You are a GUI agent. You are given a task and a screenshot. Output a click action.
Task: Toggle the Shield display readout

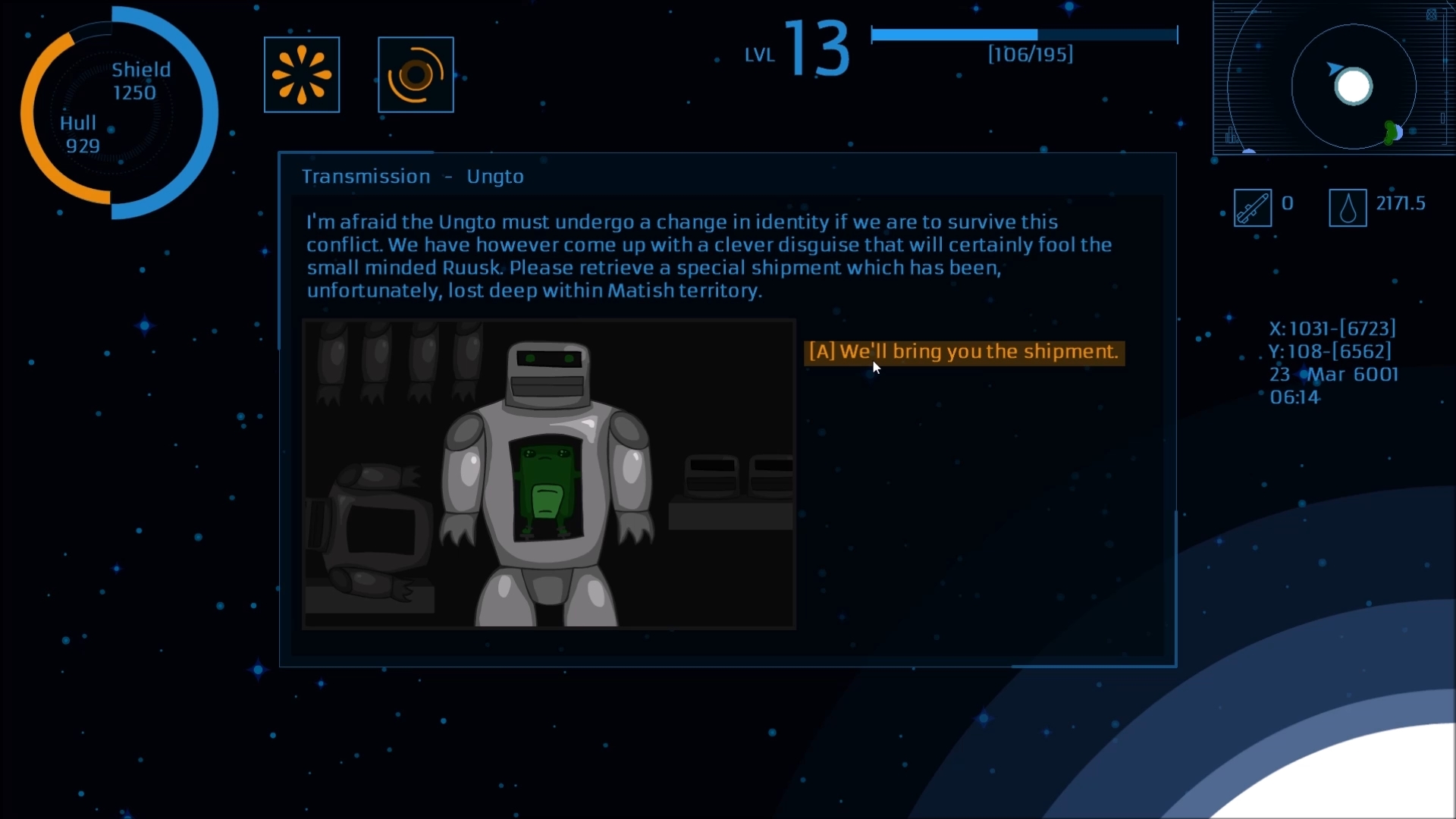pos(140,80)
